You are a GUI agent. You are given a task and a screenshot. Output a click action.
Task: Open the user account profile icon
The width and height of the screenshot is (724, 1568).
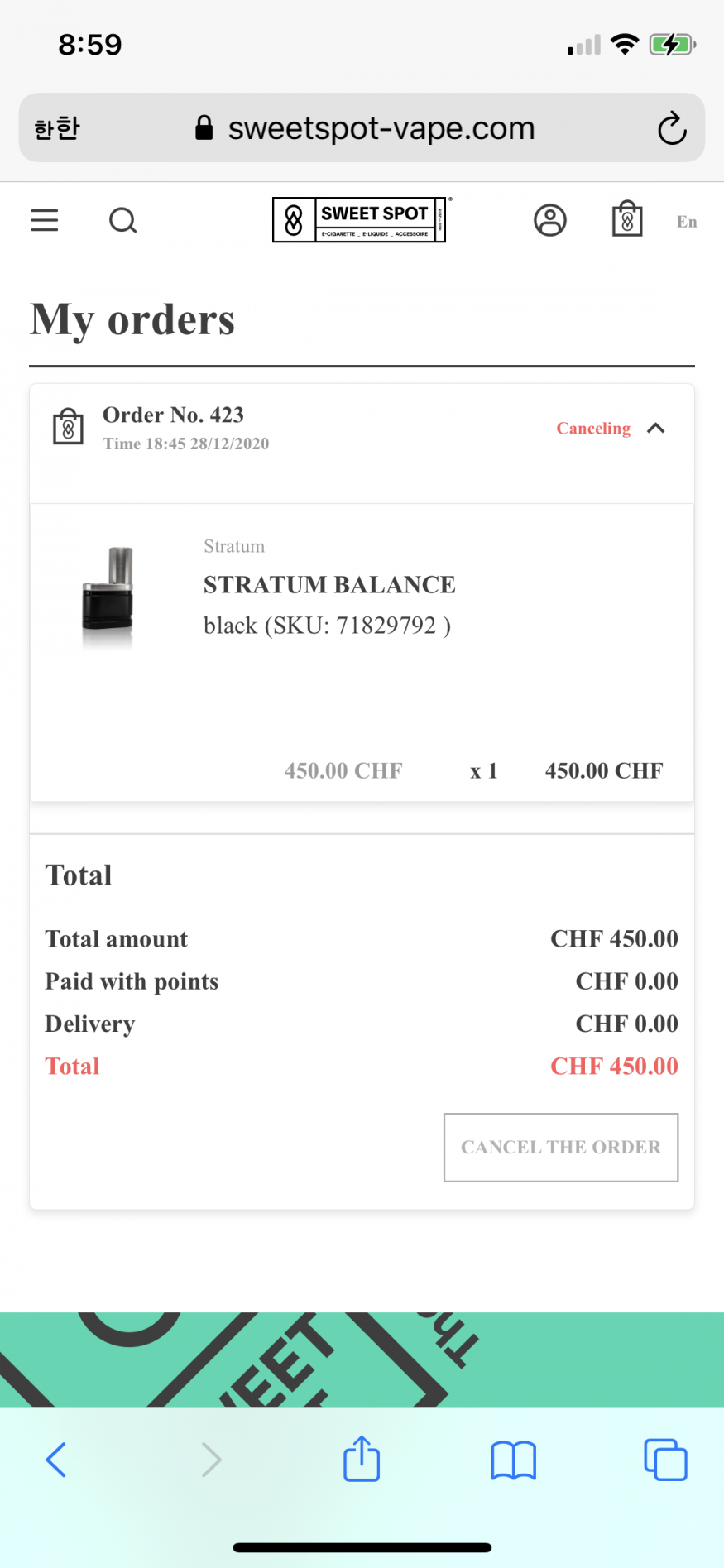(550, 220)
